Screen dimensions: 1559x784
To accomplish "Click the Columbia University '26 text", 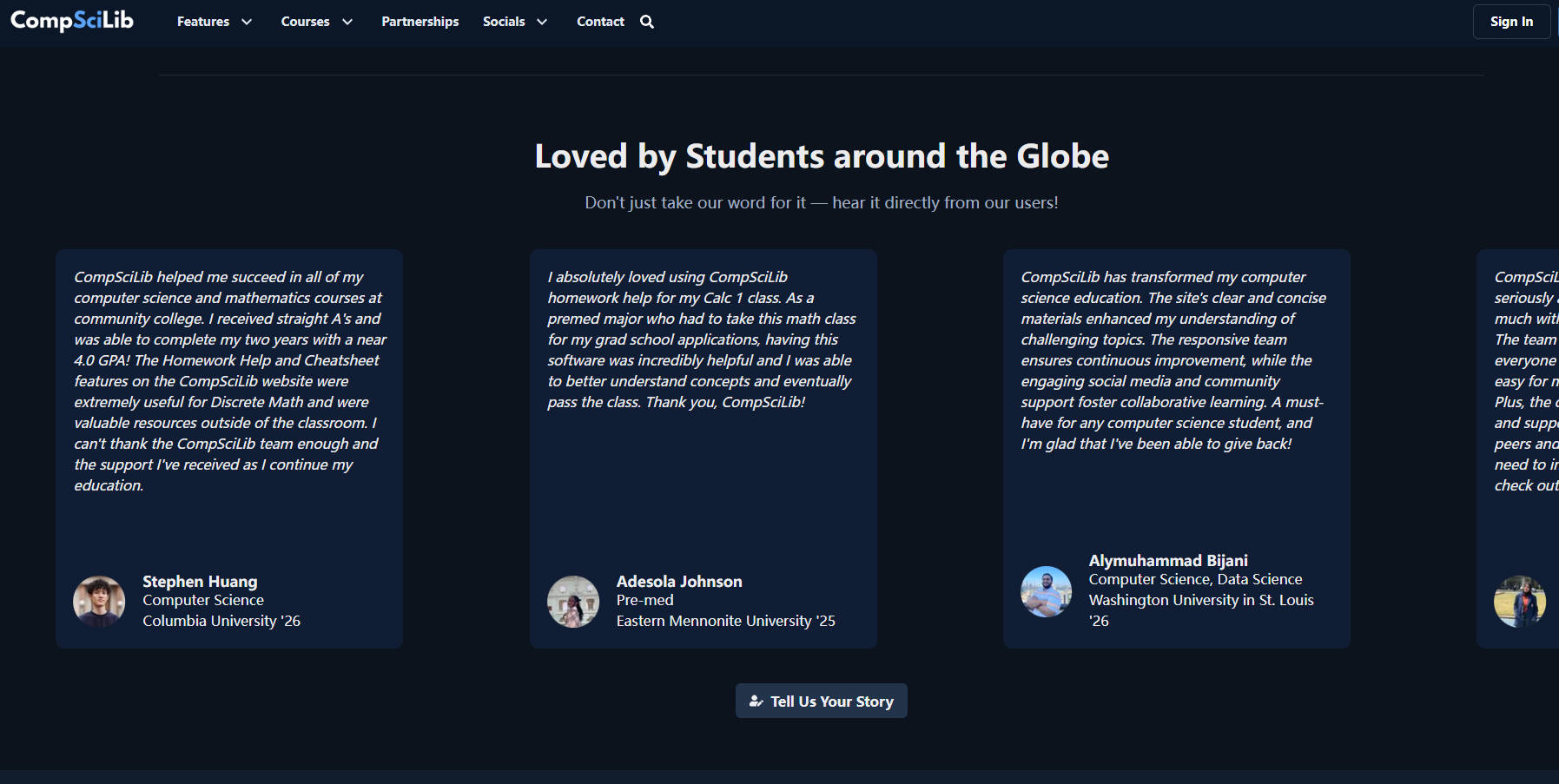I will point(221,620).
